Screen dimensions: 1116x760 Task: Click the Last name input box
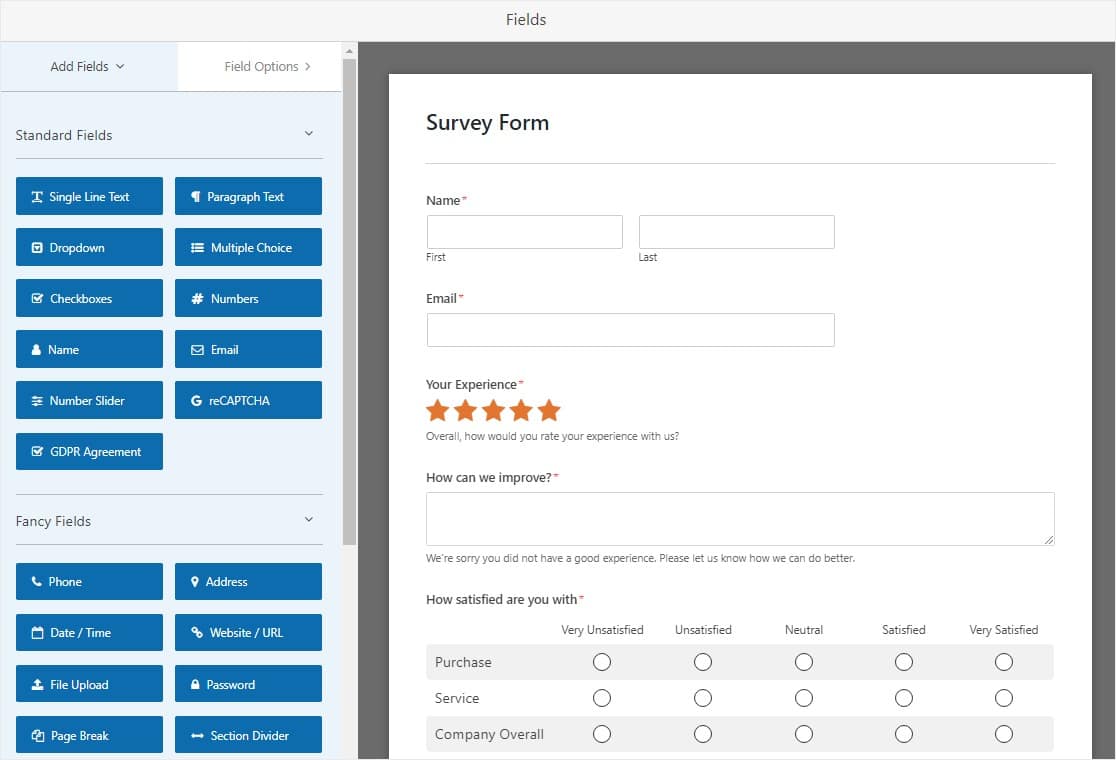[737, 232]
